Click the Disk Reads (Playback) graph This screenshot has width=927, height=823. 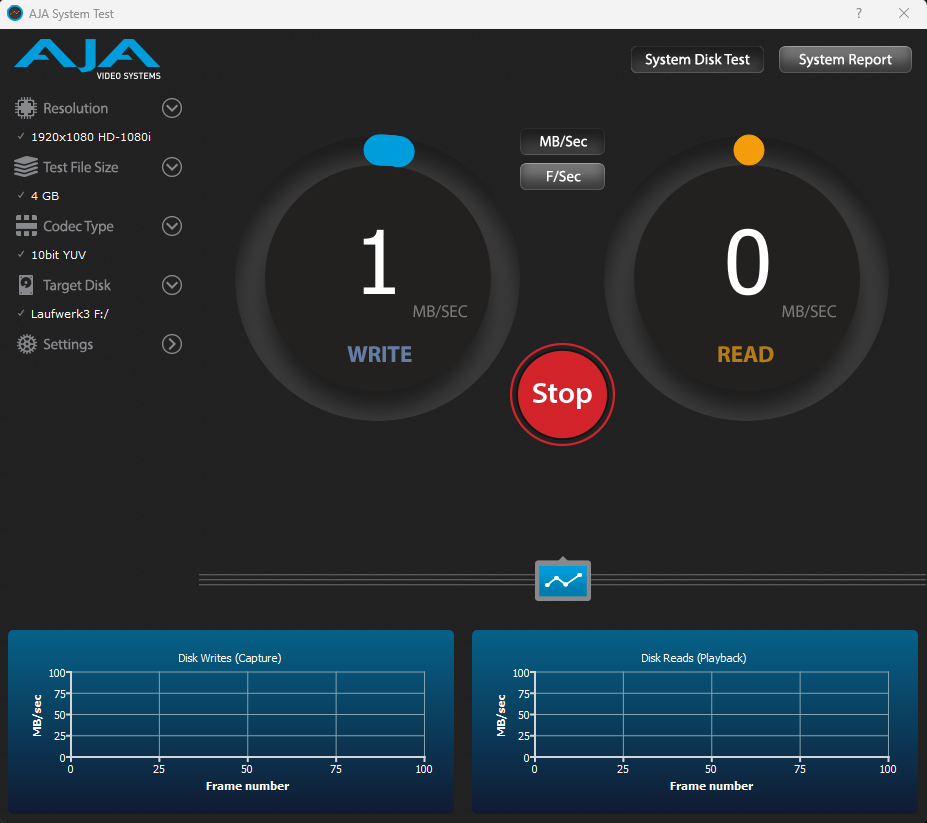click(695, 721)
